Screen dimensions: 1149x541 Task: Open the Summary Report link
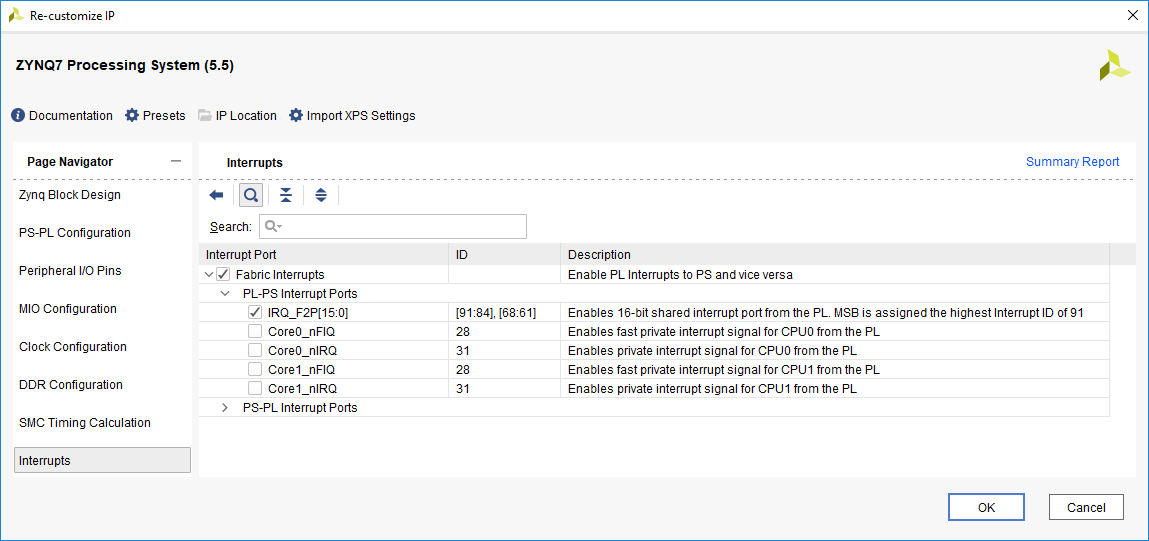pos(1072,162)
